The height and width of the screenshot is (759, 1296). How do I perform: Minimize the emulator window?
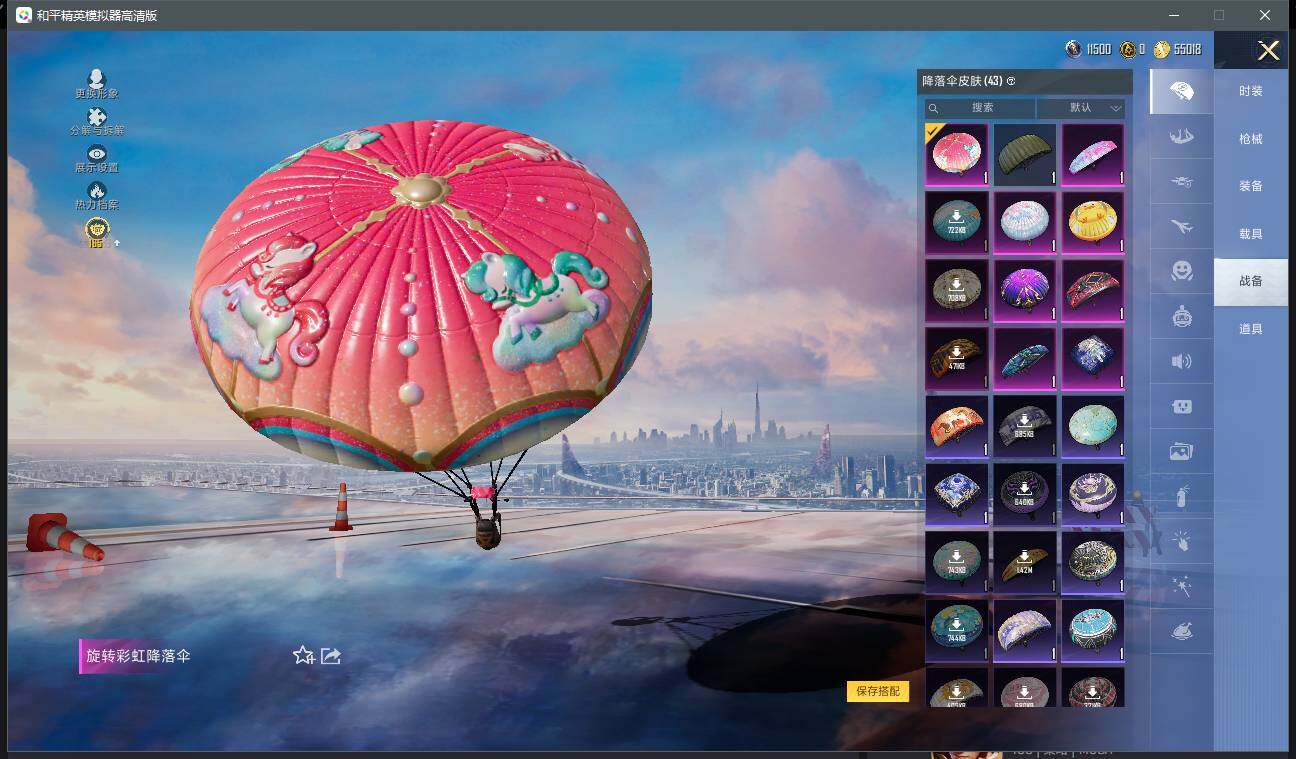tap(1173, 15)
